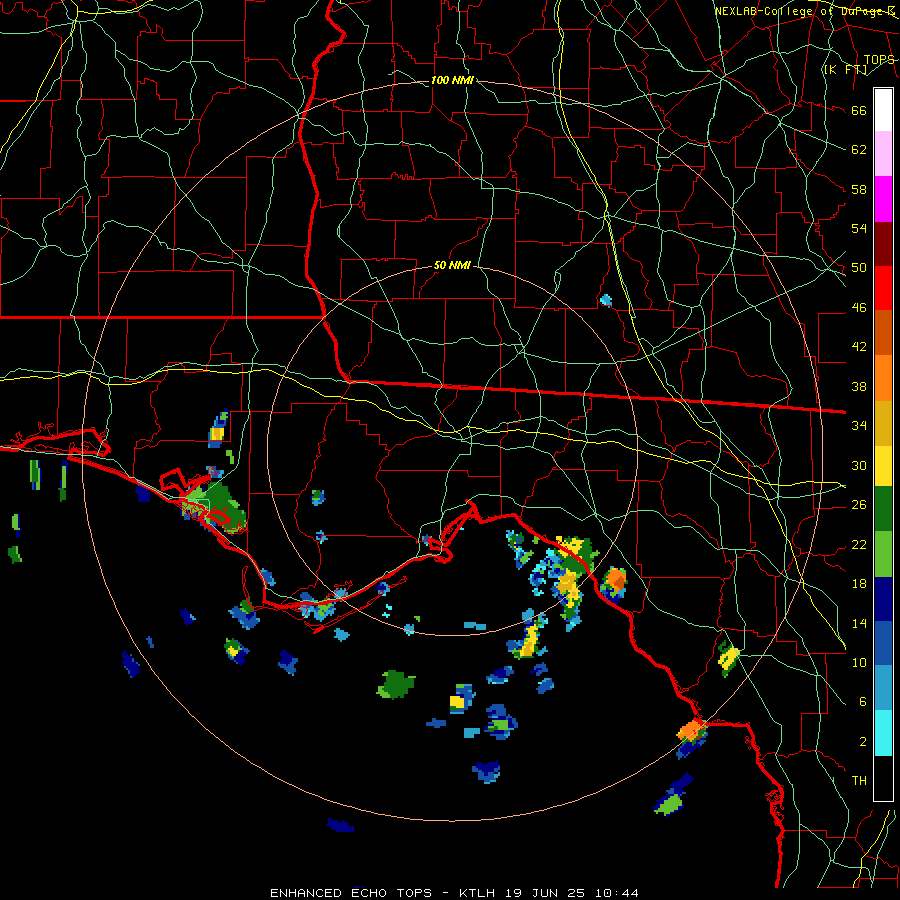The height and width of the screenshot is (900, 900).
Task: Click the legend value 58
Action: coord(859,189)
